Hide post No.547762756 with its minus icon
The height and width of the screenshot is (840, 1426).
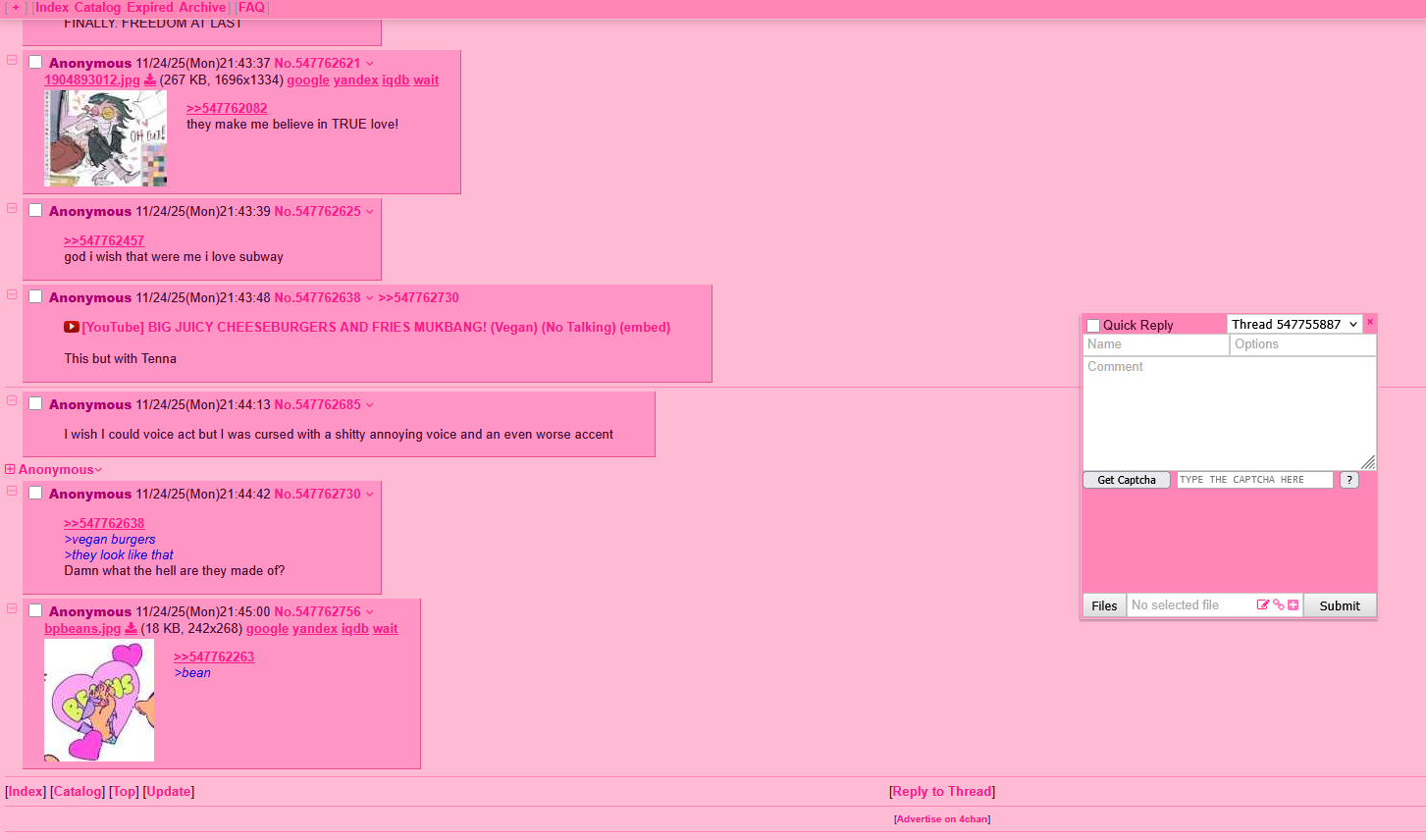point(12,608)
